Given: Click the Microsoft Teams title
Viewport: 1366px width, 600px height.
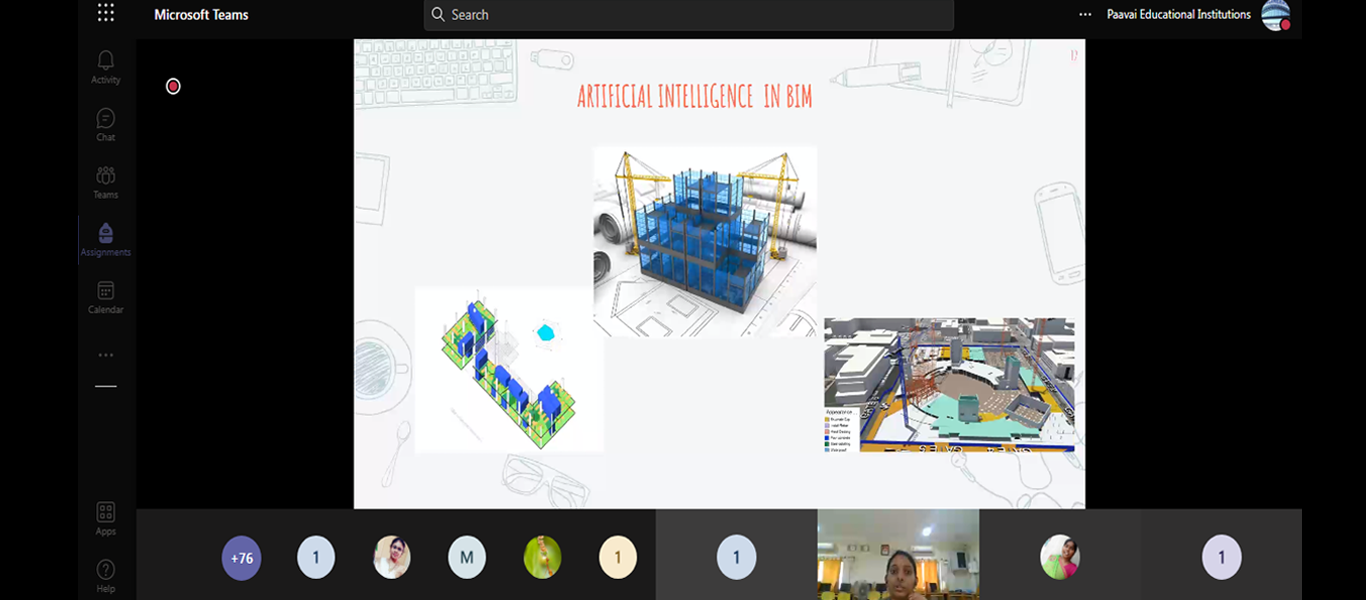Looking at the screenshot, I should point(201,15).
